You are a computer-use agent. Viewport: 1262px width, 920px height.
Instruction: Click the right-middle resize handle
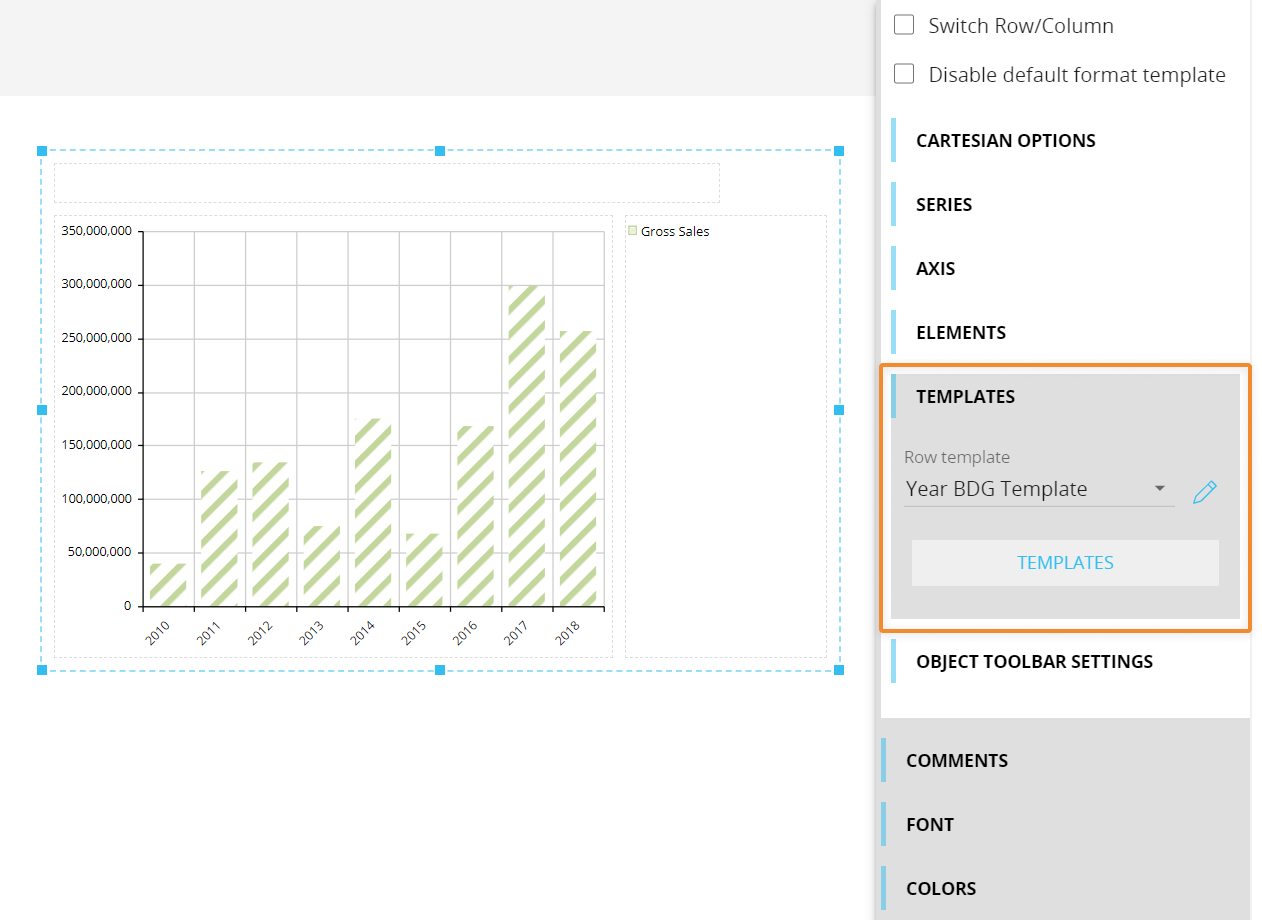[x=839, y=410]
